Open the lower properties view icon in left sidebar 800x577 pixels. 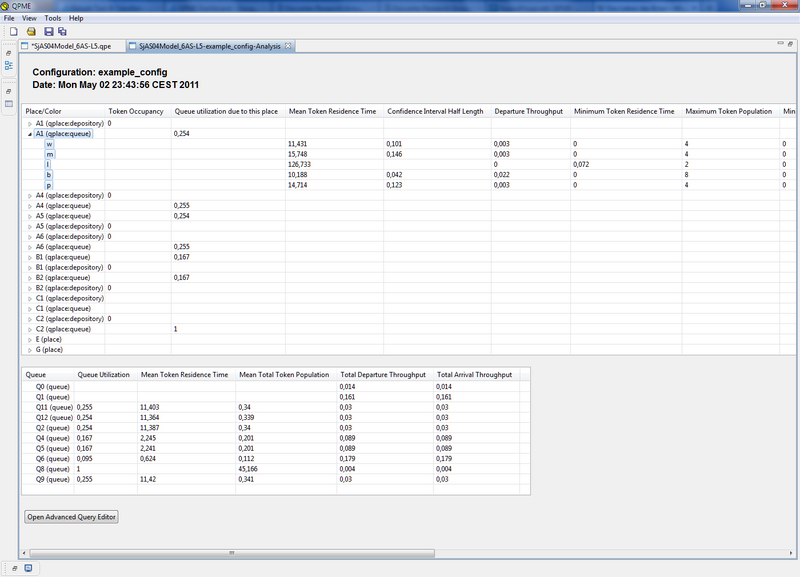click(x=8, y=103)
